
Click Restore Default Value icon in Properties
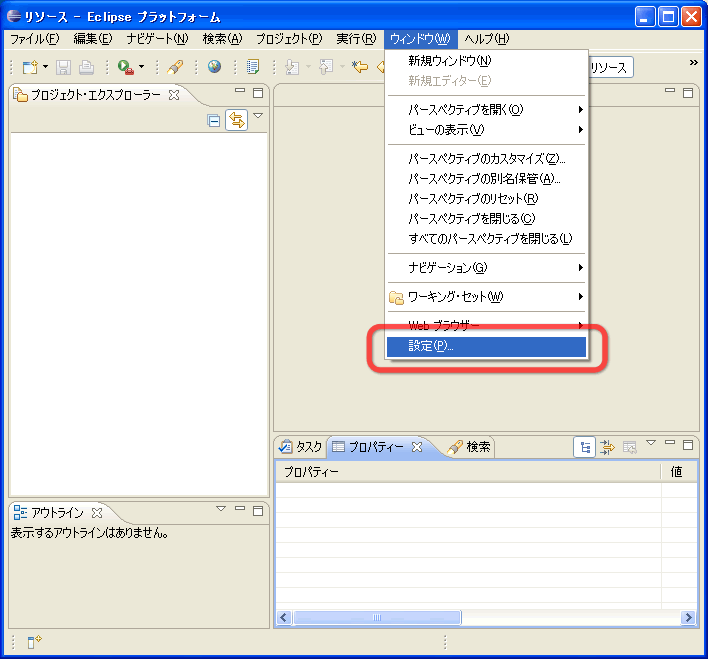pos(629,448)
